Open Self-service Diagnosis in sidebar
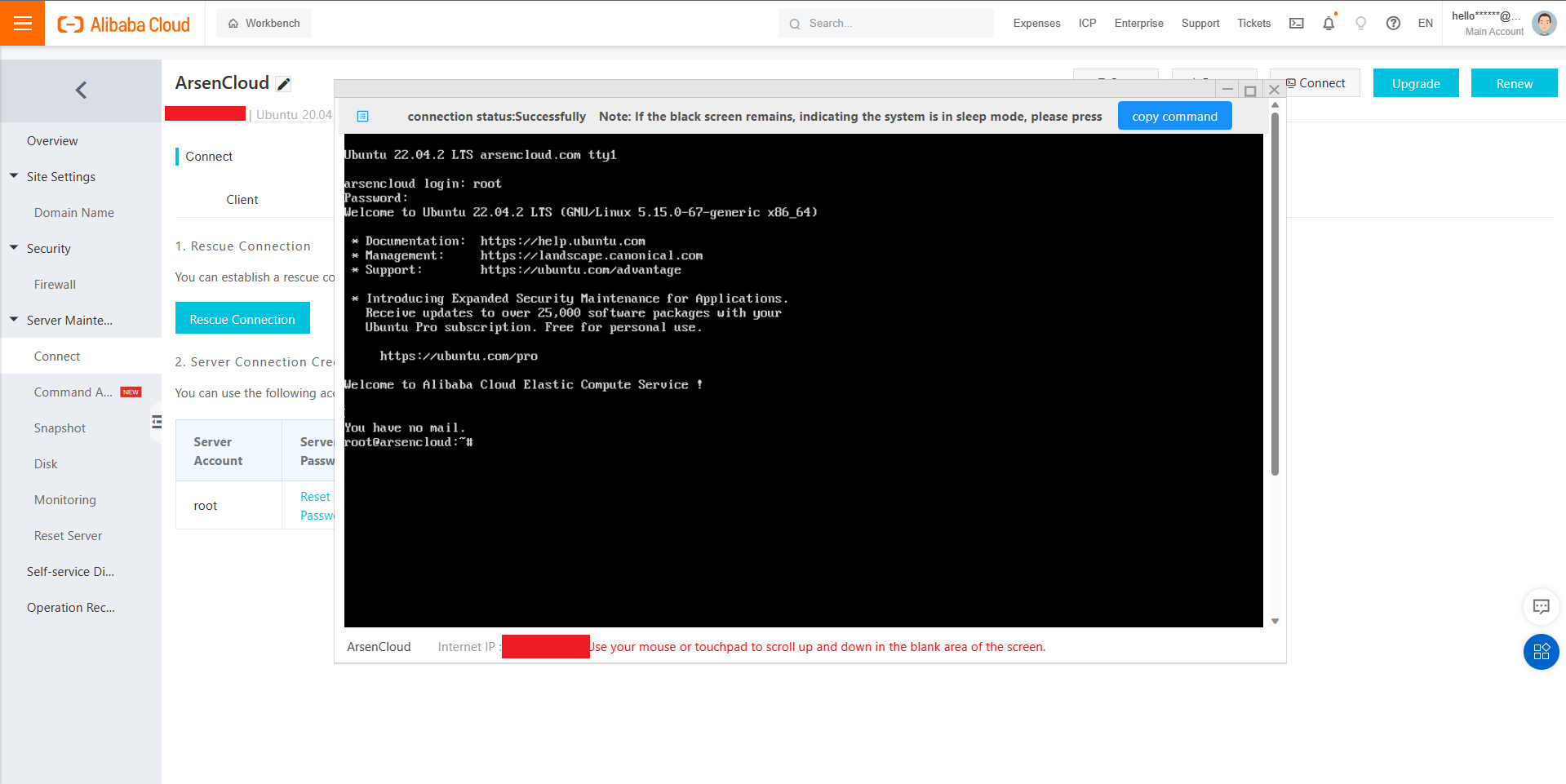 click(70, 572)
